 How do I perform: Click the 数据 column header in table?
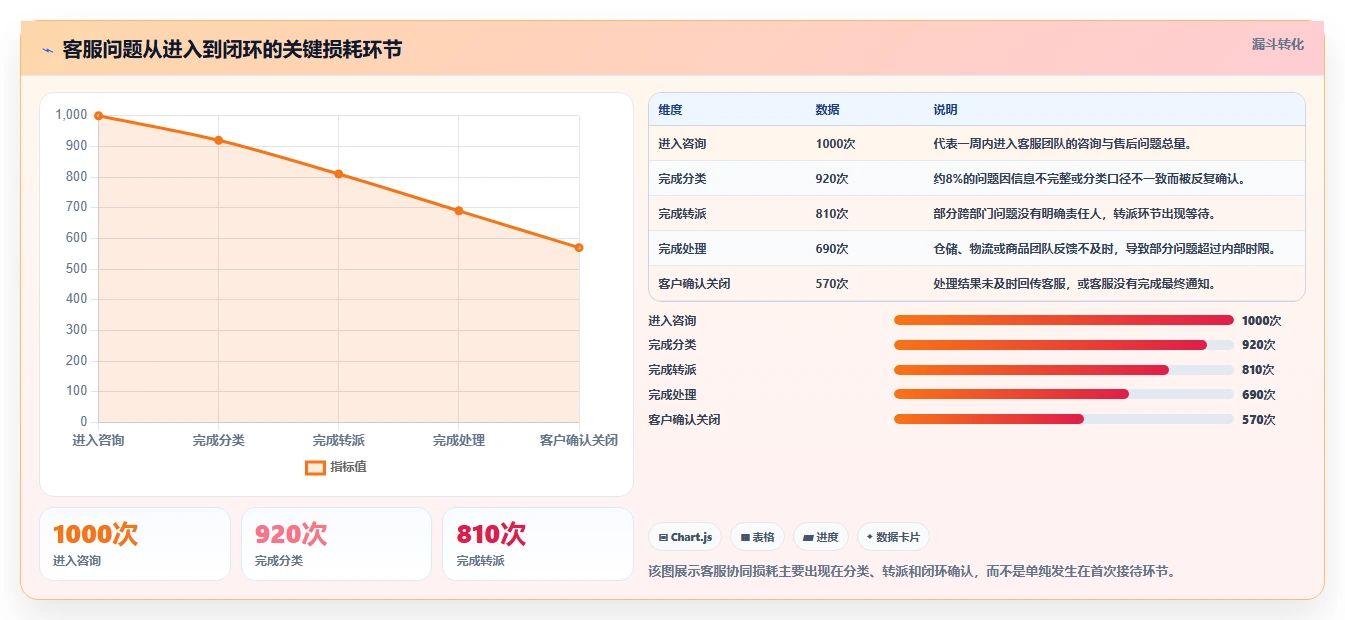827,110
